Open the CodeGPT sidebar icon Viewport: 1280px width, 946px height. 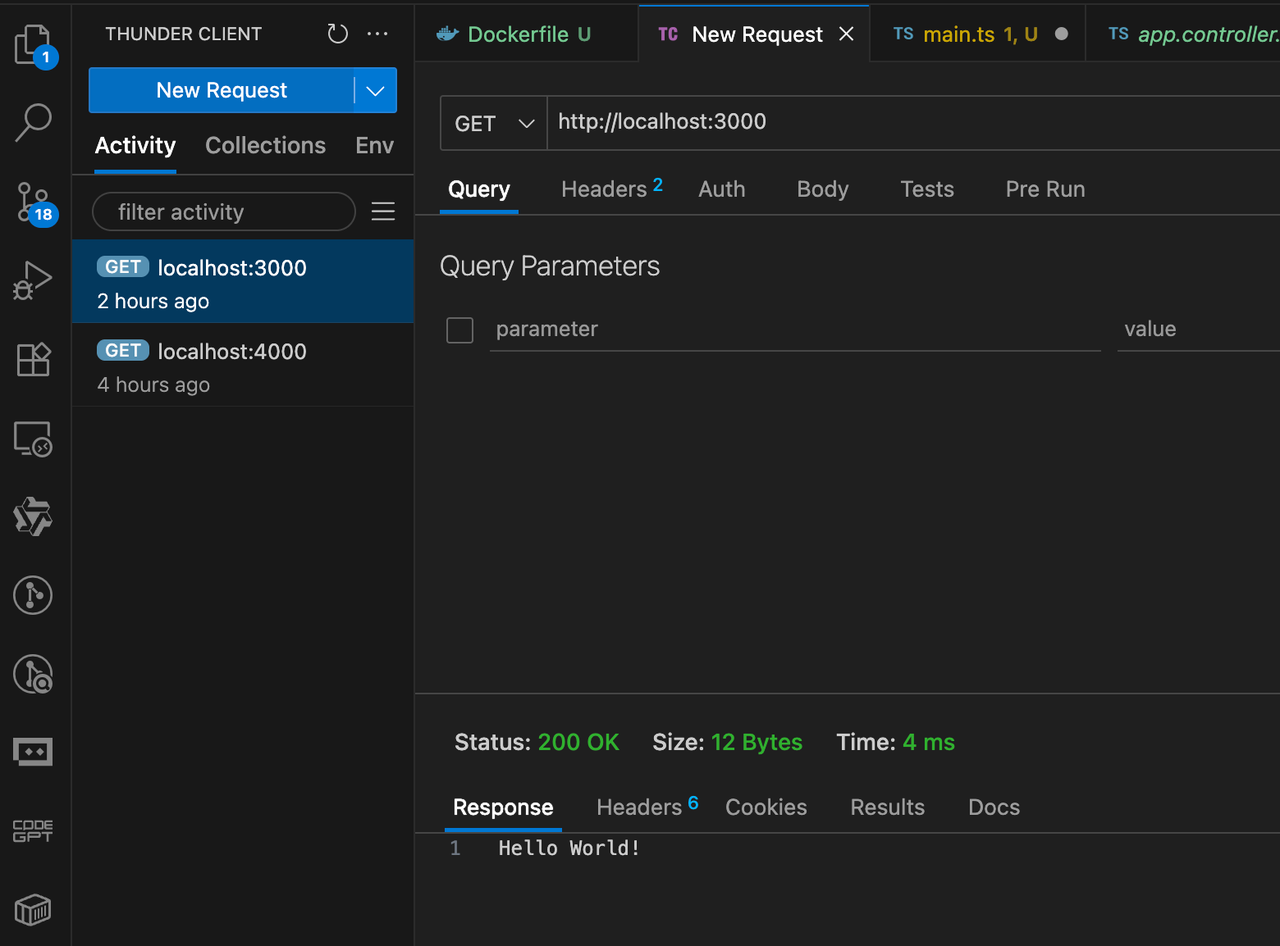[x=33, y=831]
